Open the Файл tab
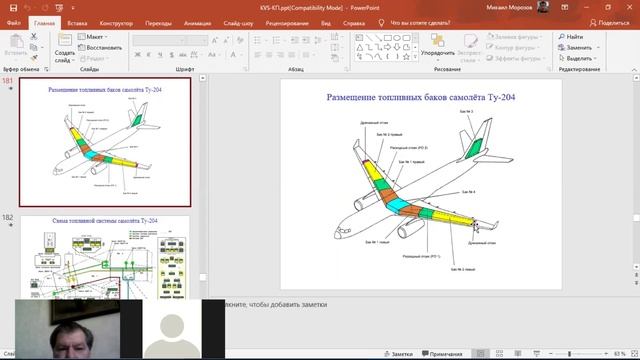The image size is (640, 360). point(13,23)
